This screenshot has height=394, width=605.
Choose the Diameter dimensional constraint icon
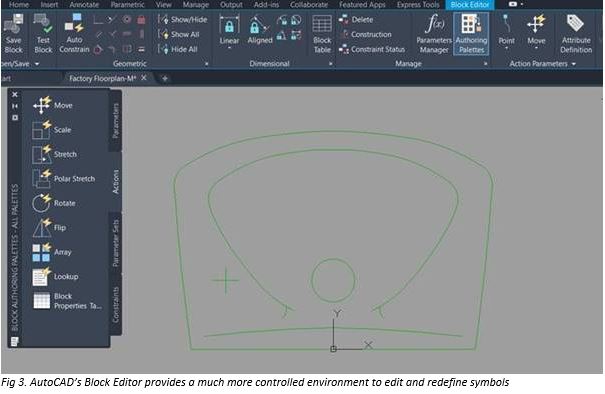296,20
